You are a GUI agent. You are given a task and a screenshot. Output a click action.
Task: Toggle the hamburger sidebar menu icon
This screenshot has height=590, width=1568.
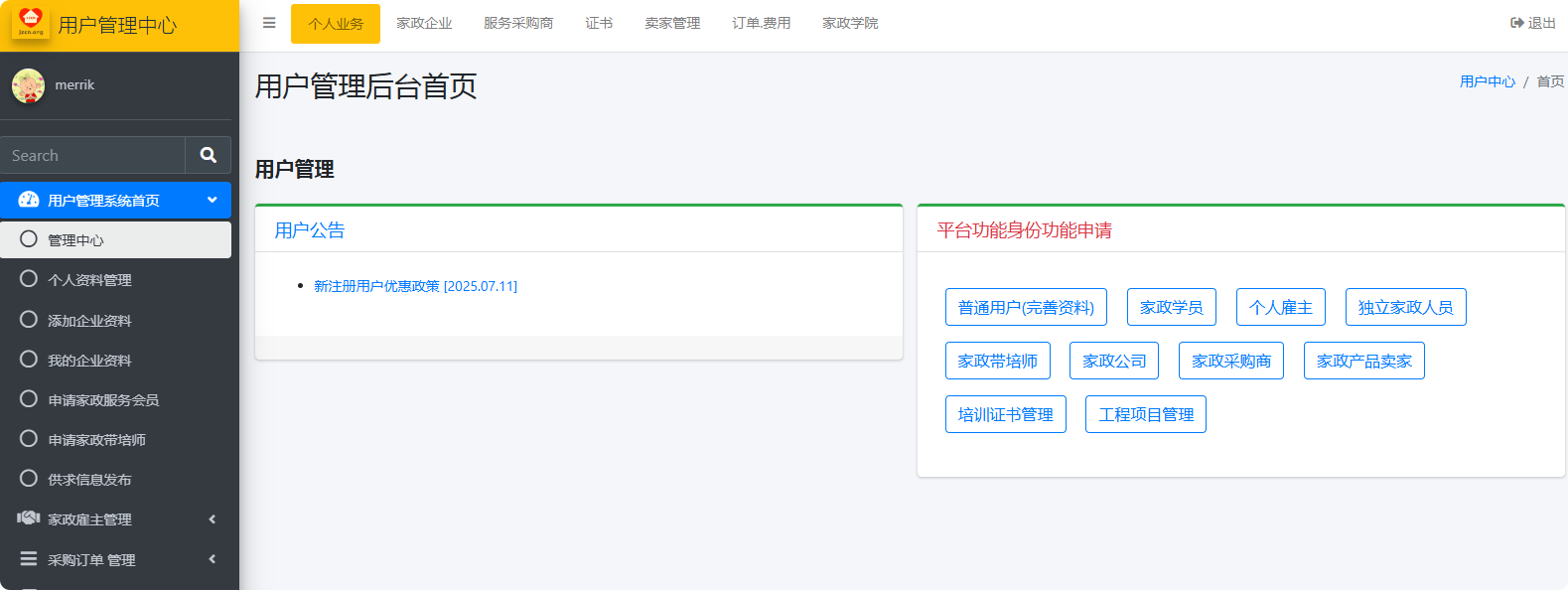269,23
